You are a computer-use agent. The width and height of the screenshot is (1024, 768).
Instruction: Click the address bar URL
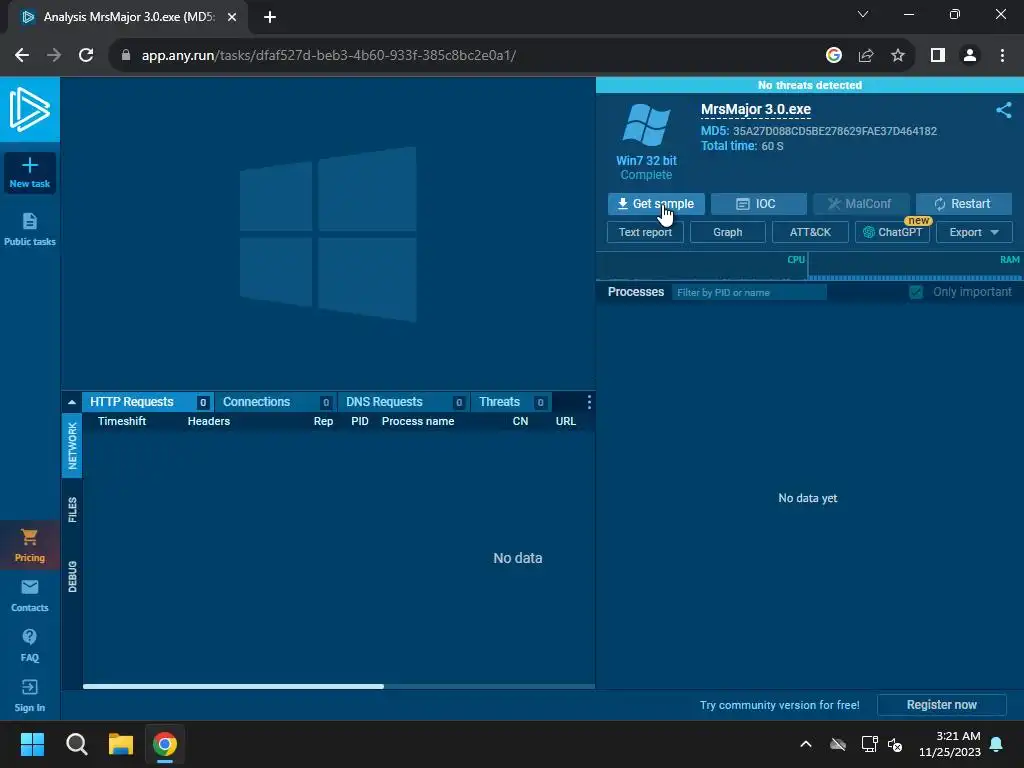(328, 56)
